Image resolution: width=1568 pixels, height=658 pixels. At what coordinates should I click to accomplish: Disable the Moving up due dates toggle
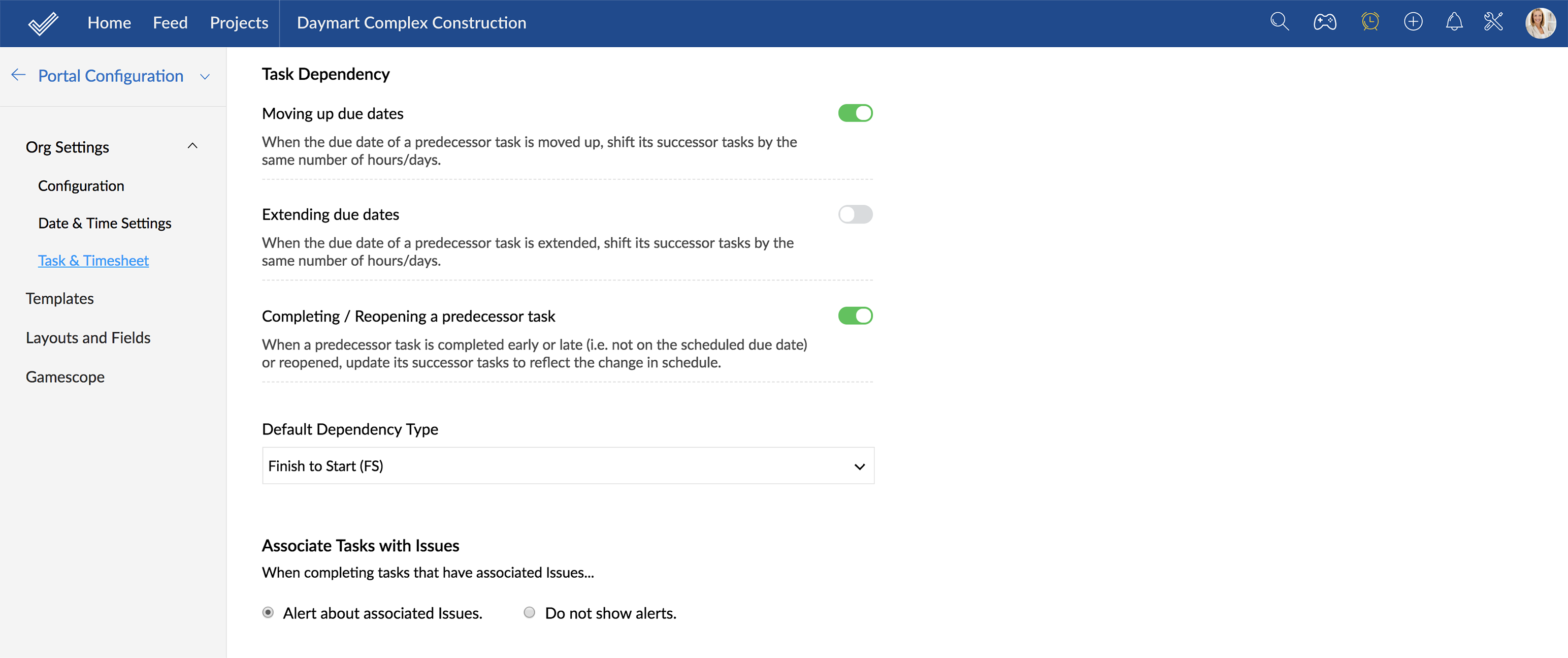pyautogui.click(x=855, y=113)
